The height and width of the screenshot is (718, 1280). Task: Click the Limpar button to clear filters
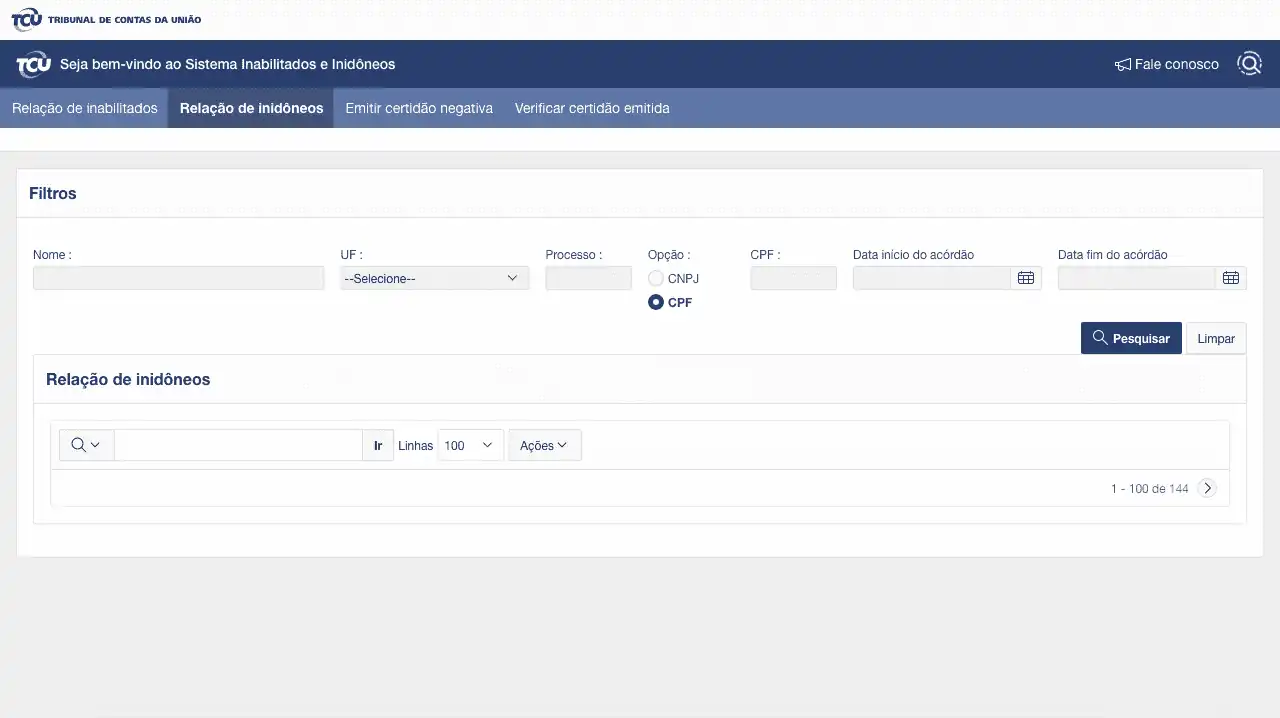[1215, 338]
